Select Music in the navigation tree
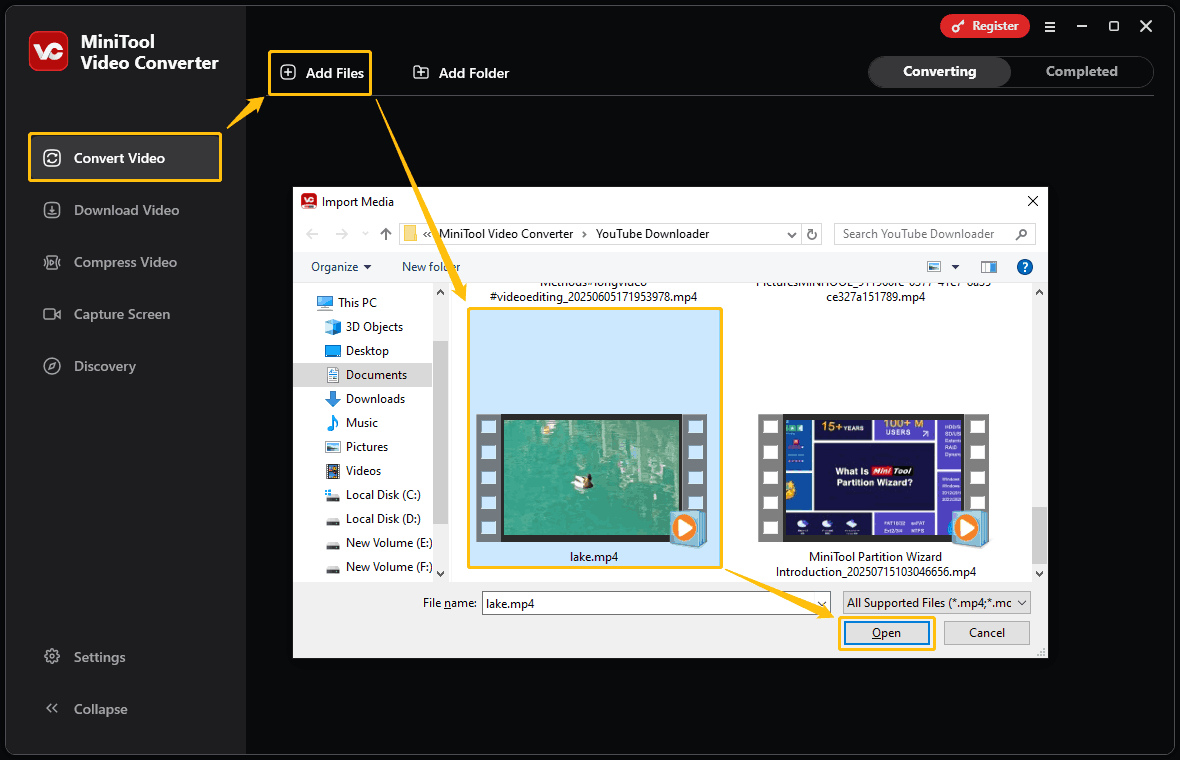The height and width of the screenshot is (760, 1180). (351, 423)
